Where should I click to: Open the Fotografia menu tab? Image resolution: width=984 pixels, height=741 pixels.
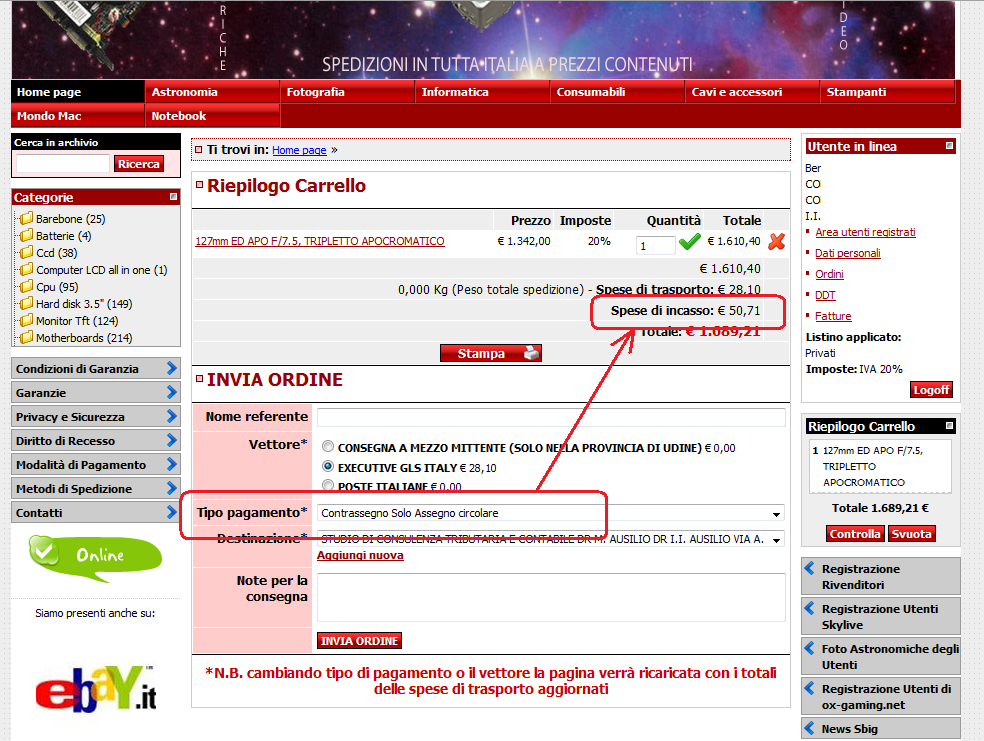click(x=347, y=92)
